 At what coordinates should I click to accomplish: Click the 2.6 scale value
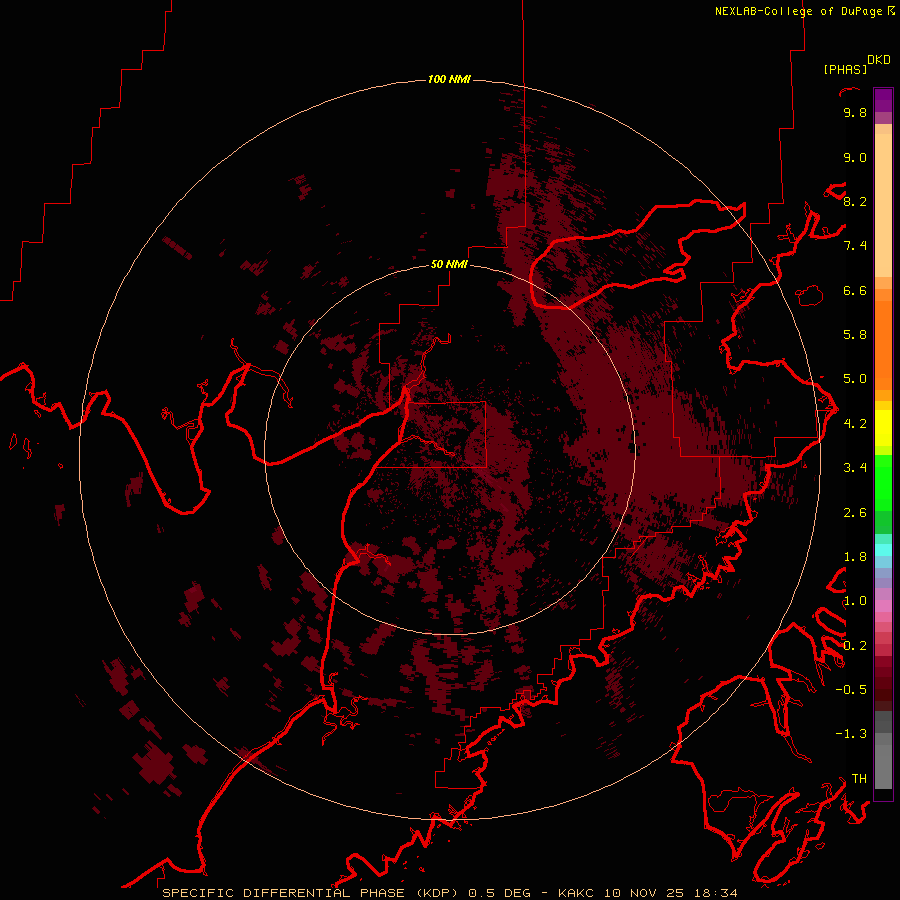coord(855,513)
